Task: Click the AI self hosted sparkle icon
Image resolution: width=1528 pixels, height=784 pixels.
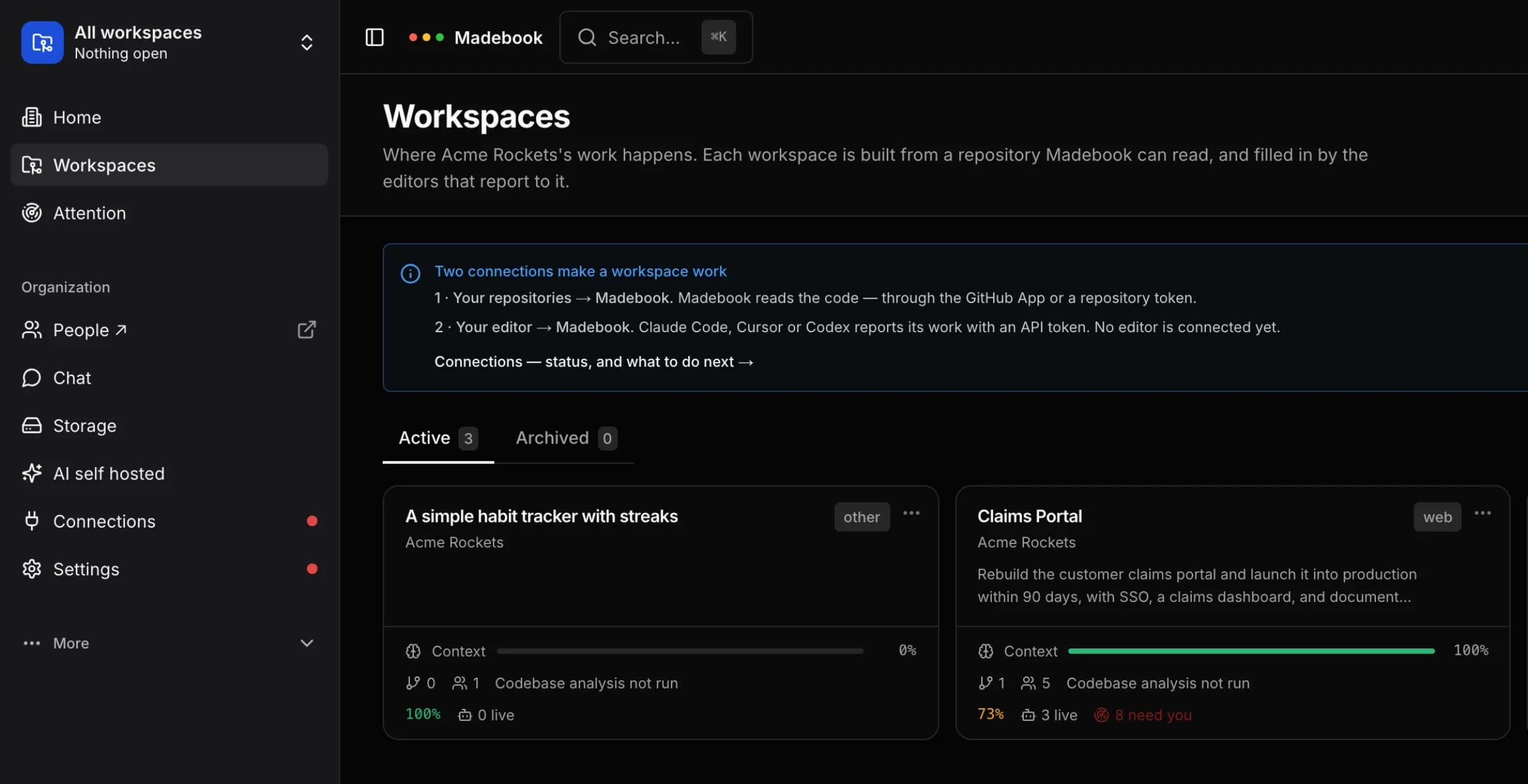Action: [32, 473]
